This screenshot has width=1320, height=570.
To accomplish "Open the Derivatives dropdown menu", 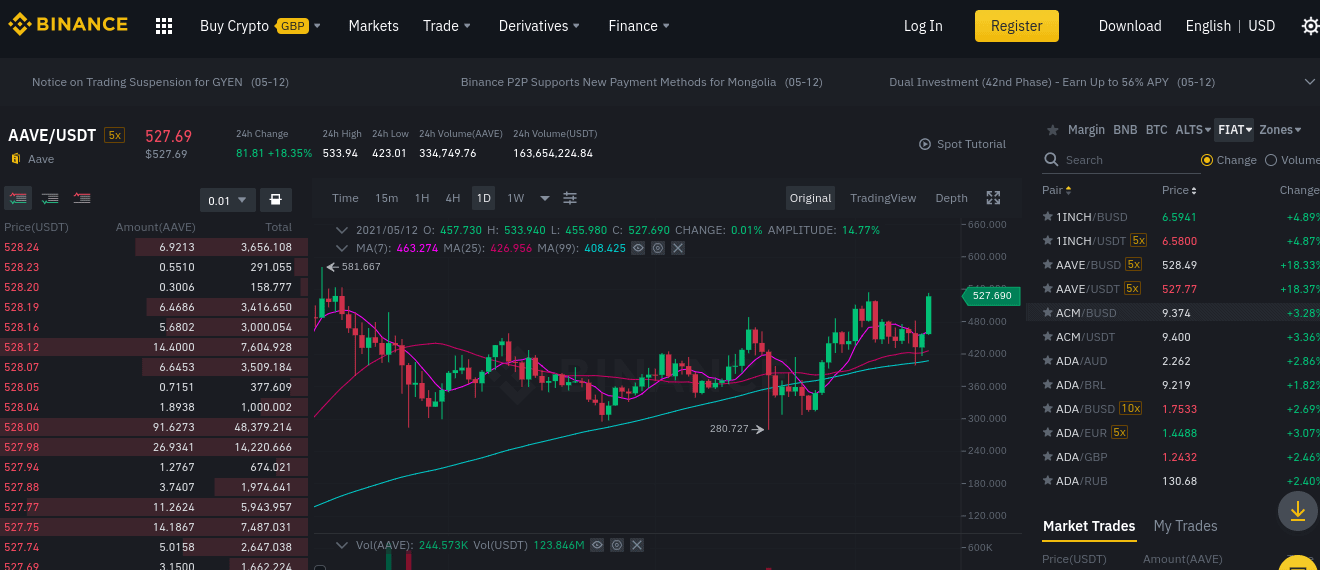I will coord(541,26).
